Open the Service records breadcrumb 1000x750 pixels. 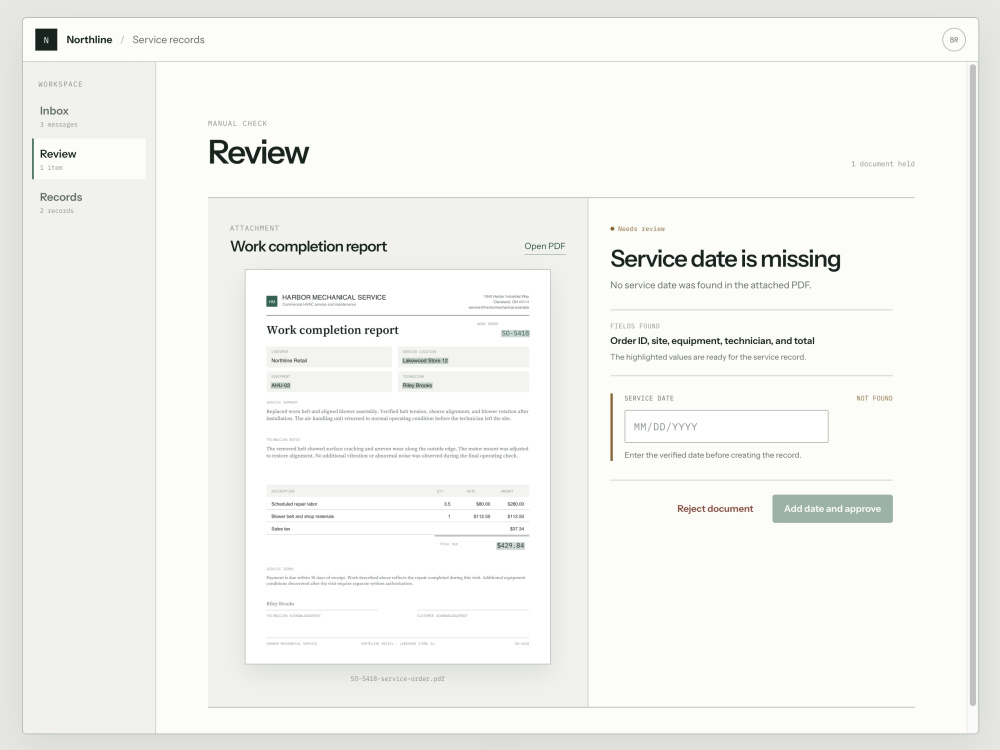(x=168, y=40)
